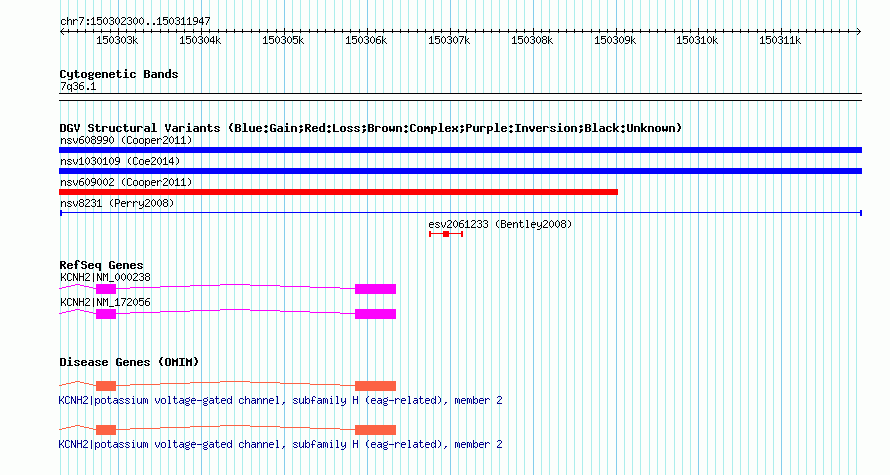
Task: Click the DGV Structural Variants track heading
Action: (370, 128)
